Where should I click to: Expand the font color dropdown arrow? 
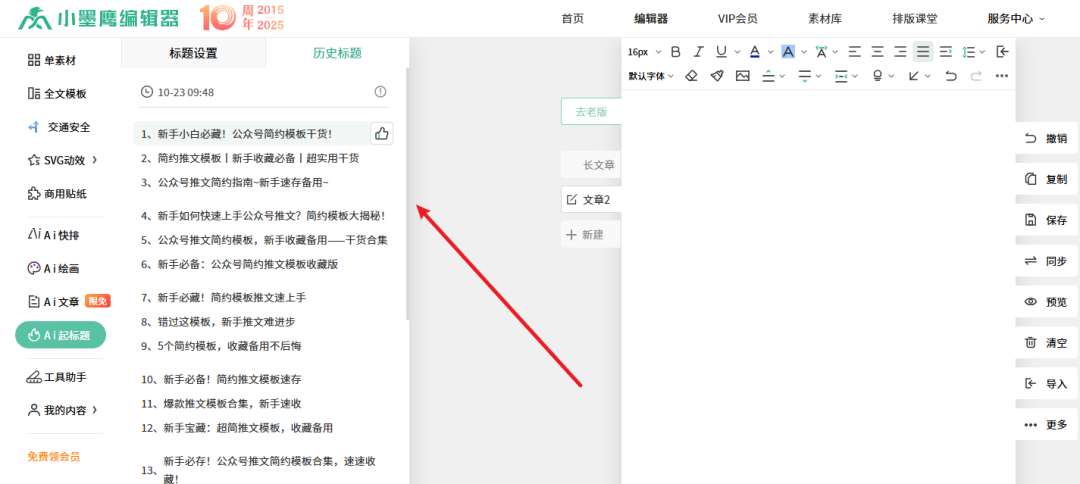(770, 52)
